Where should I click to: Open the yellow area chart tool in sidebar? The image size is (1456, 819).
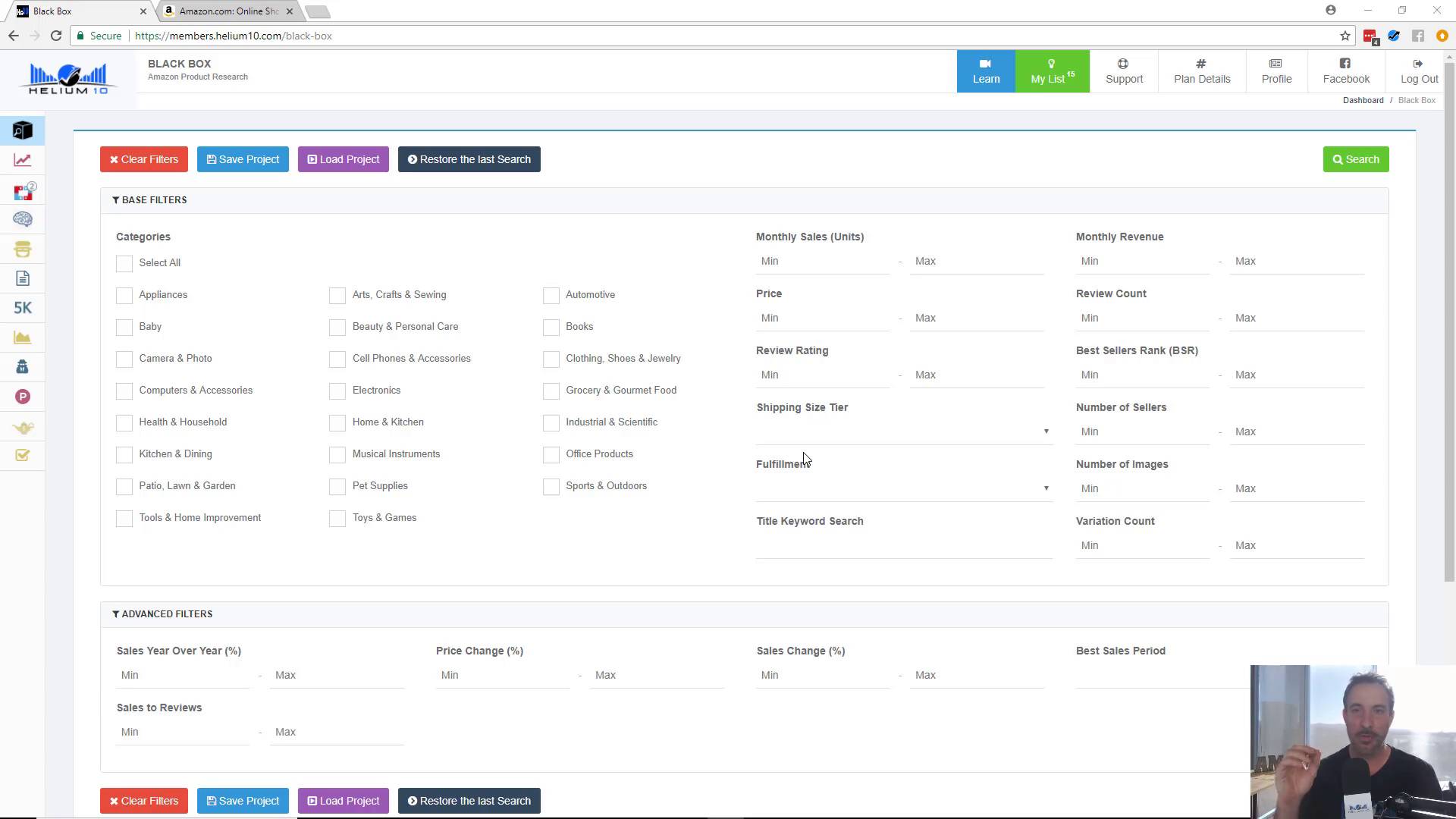23,337
